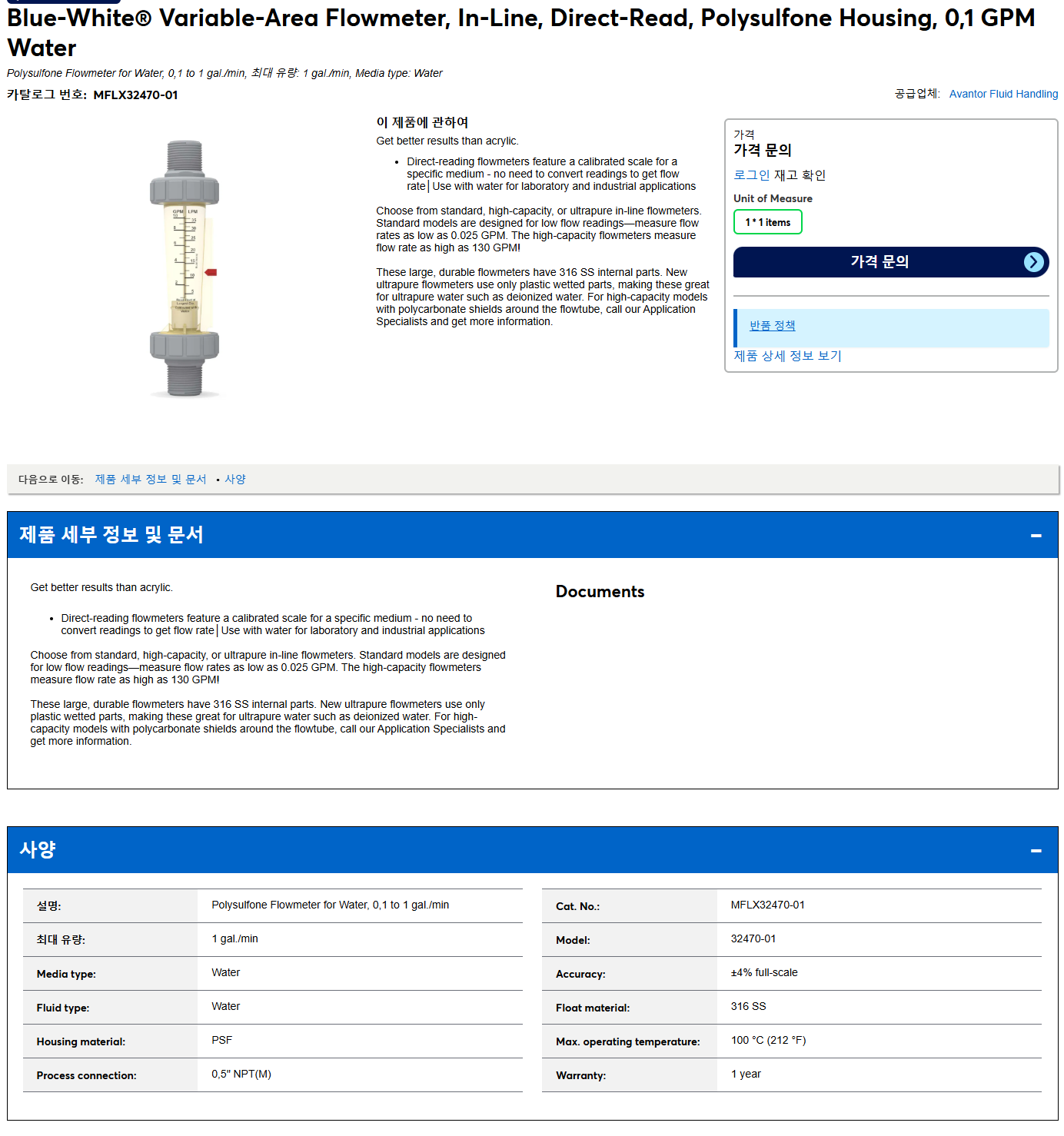Click the 1 year warranty value
The height and width of the screenshot is (1136, 1064).
(746, 1074)
